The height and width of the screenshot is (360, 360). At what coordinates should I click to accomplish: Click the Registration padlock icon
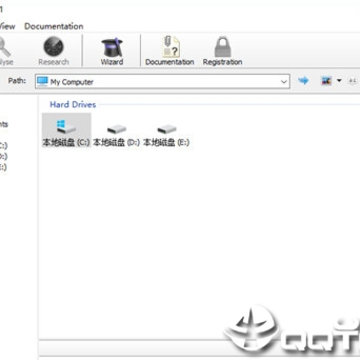click(x=222, y=51)
